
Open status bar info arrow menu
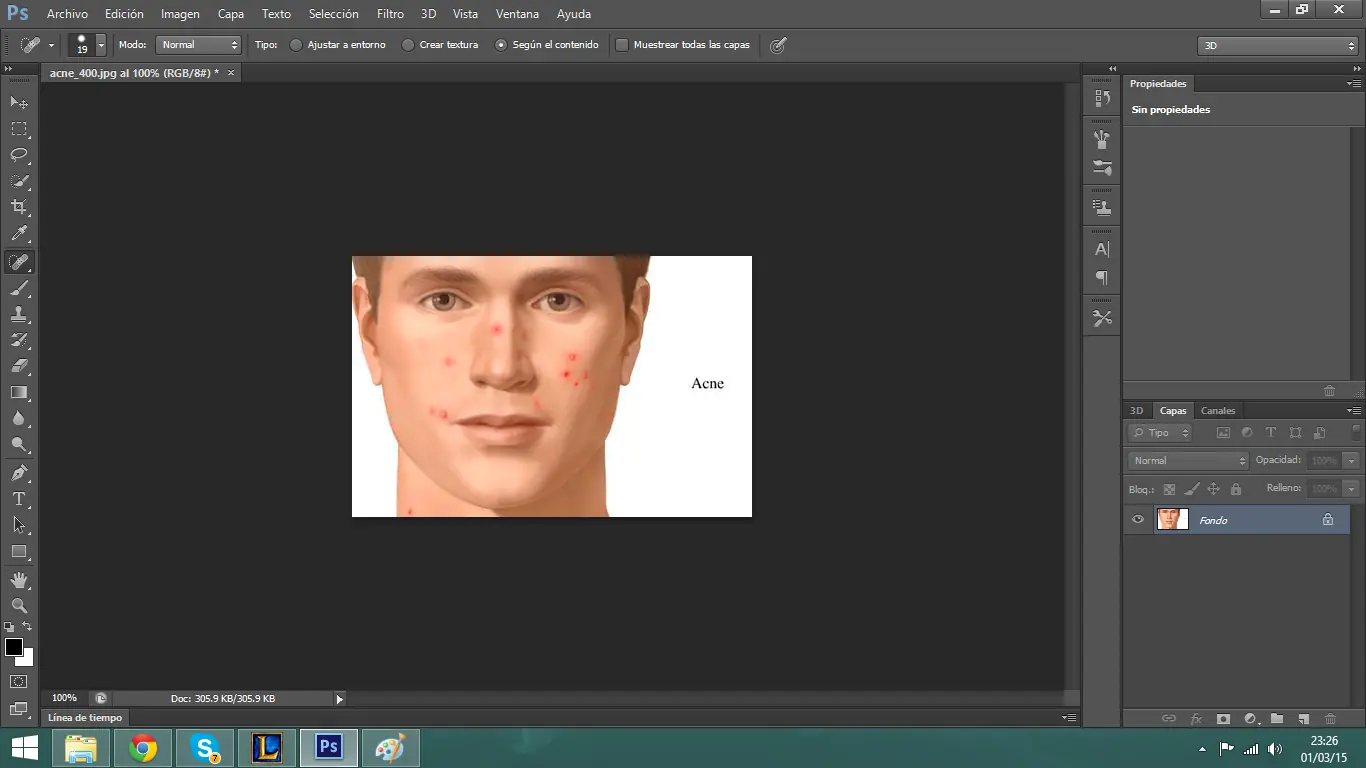[x=339, y=699]
